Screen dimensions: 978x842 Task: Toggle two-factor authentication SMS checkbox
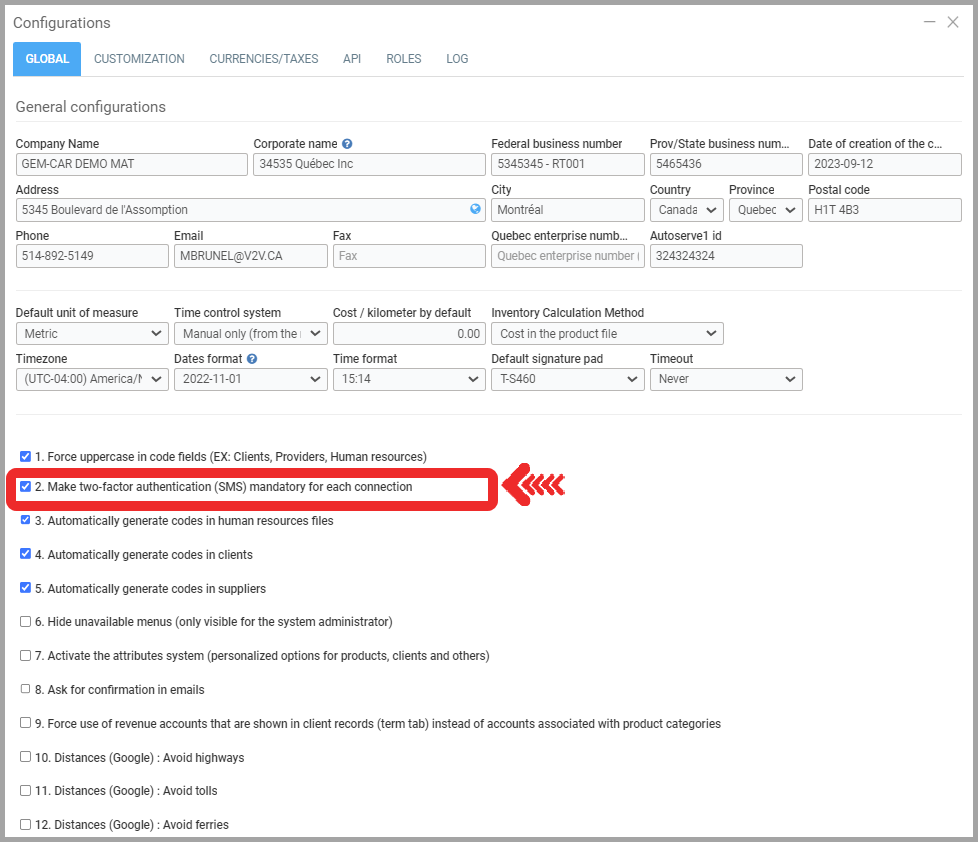coord(26,487)
